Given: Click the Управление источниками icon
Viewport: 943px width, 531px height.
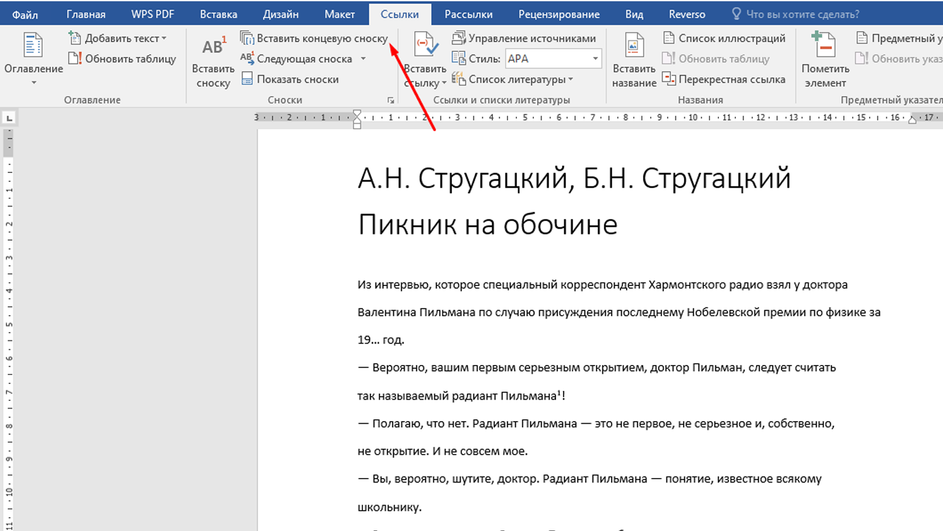Looking at the screenshot, I should [x=458, y=38].
